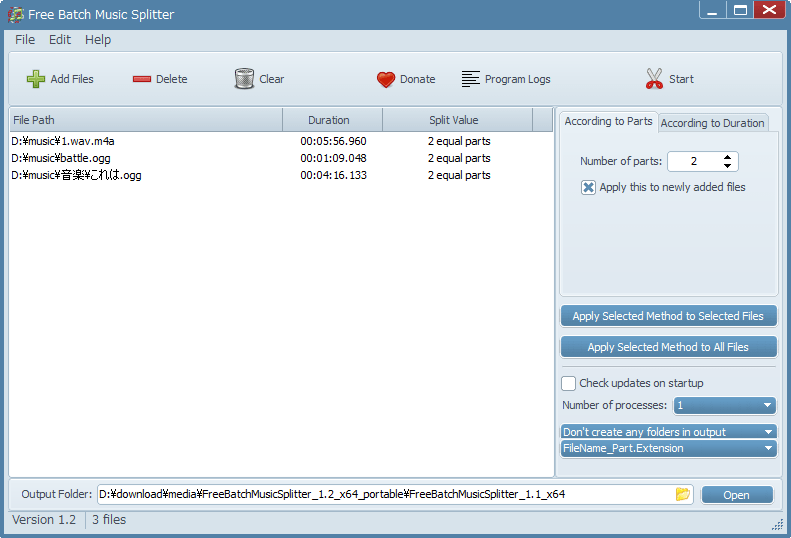Click Apply Selected Method to Selected Files
This screenshot has height=538, width=791.
668,316
